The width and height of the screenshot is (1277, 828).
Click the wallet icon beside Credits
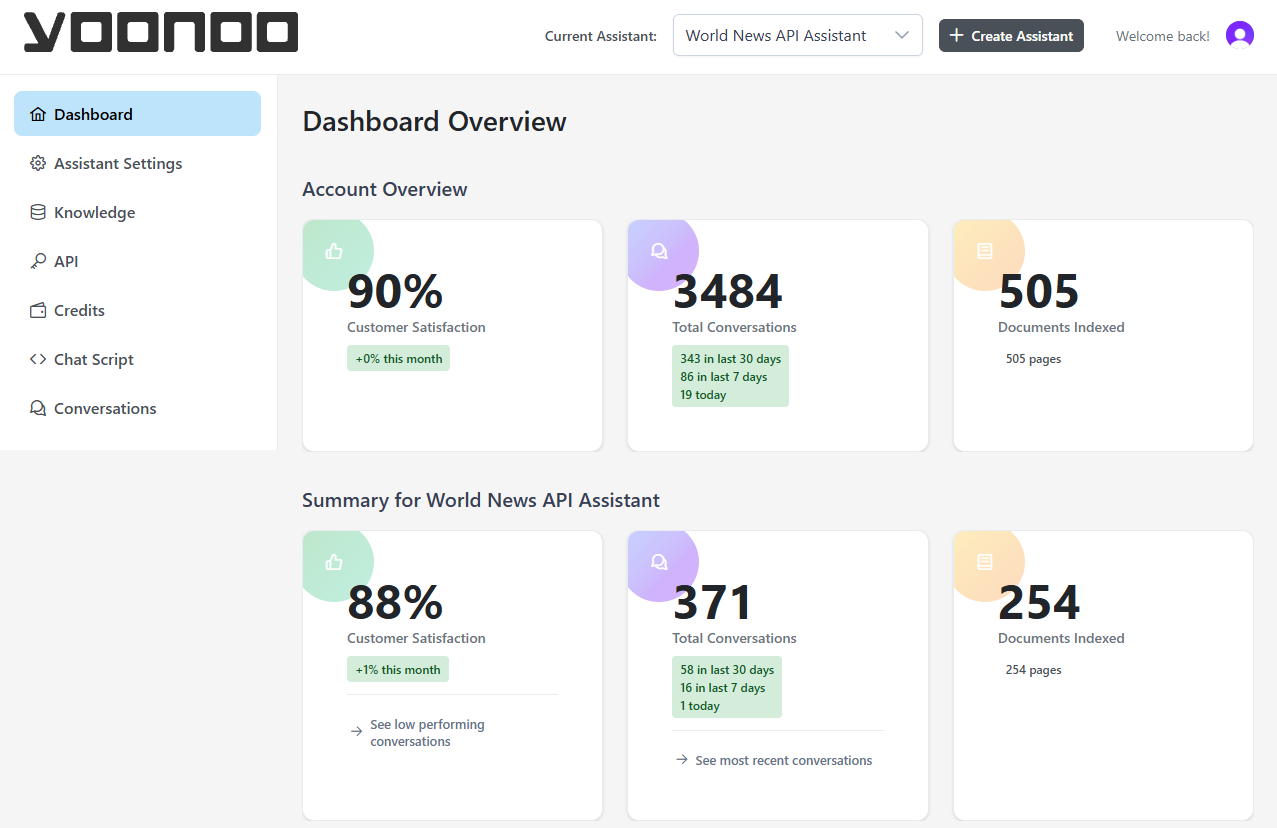(38, 310)
